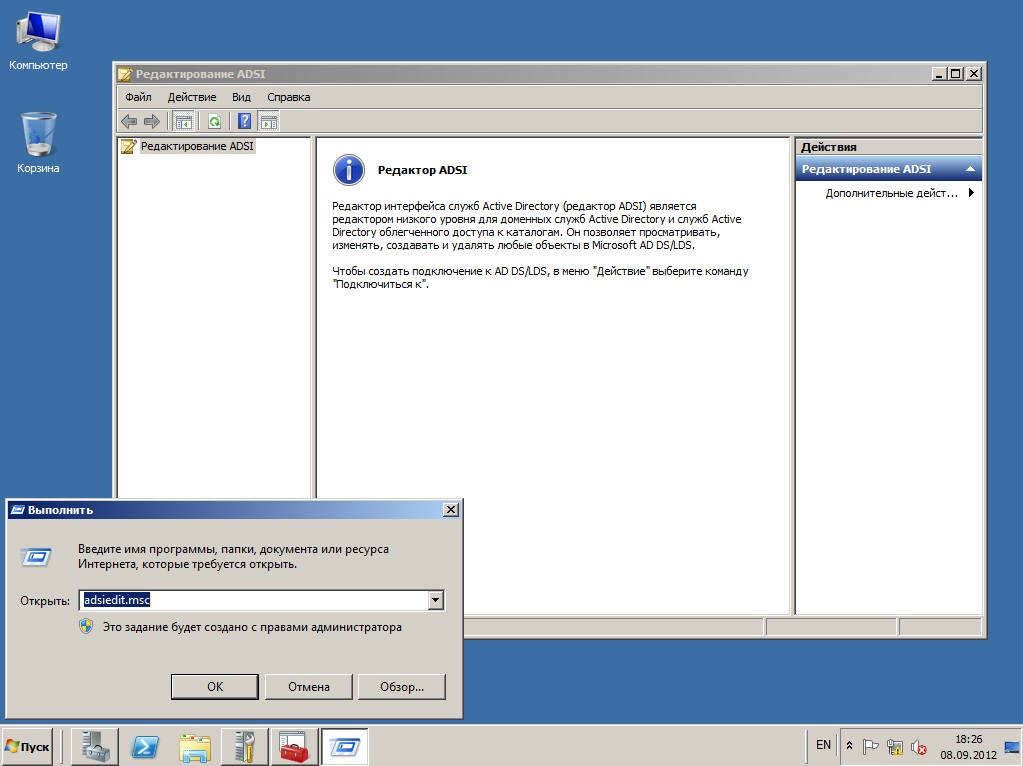This screenshot has width=1023, height=766.
Task: Click the Дополнительные действия action
Action: tap(891, 193)
